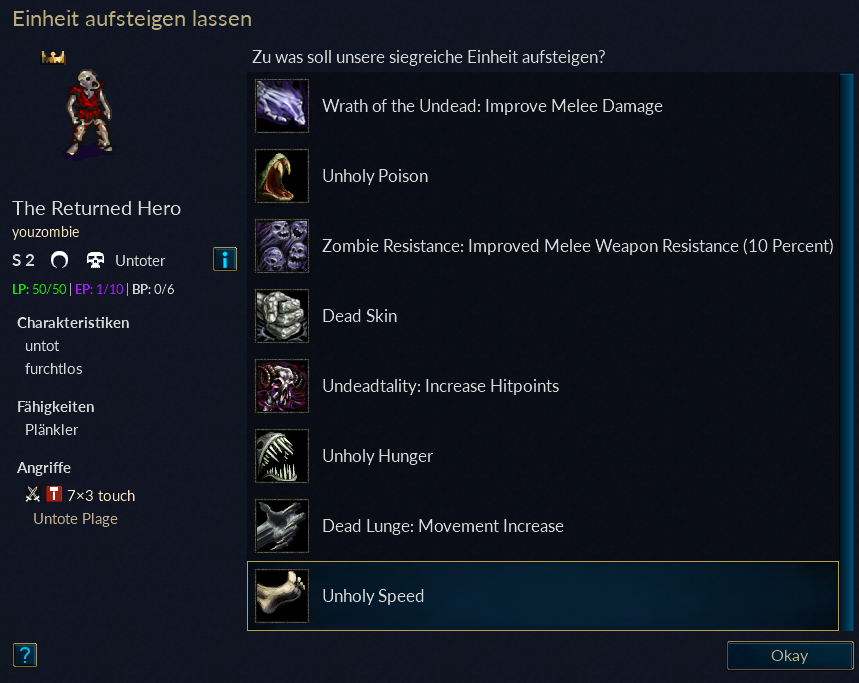Click the Untote Plage attack special
The width and height of the screenshot is (859, 683).
click(76, 519)
